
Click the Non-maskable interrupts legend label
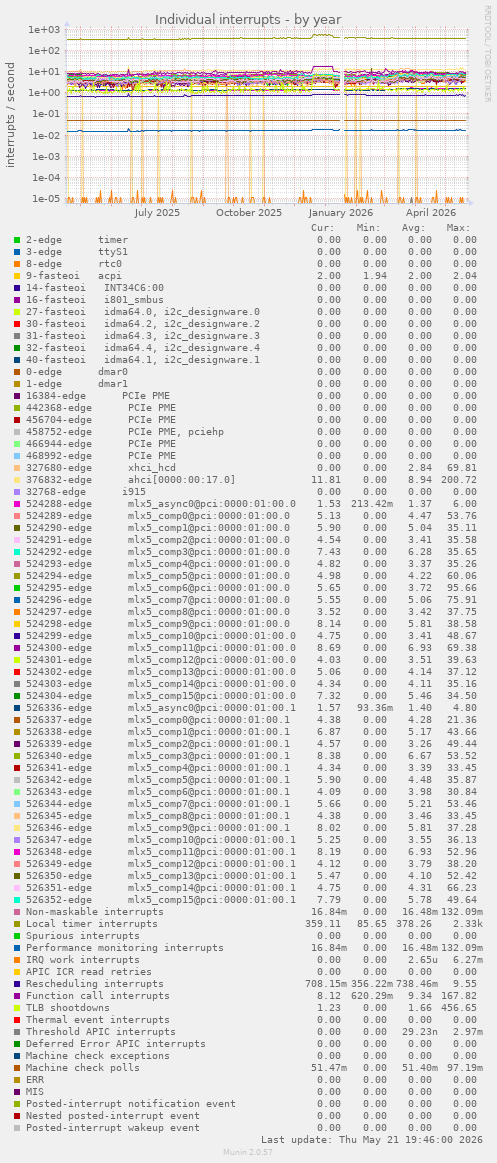pyautogui.click(x=95, y=912)
